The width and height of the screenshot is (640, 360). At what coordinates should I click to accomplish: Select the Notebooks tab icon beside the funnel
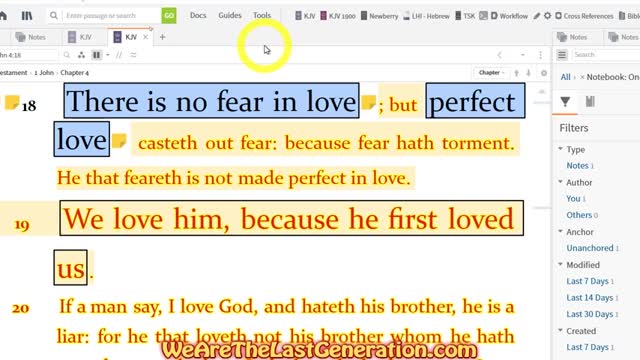pos(590,101)
